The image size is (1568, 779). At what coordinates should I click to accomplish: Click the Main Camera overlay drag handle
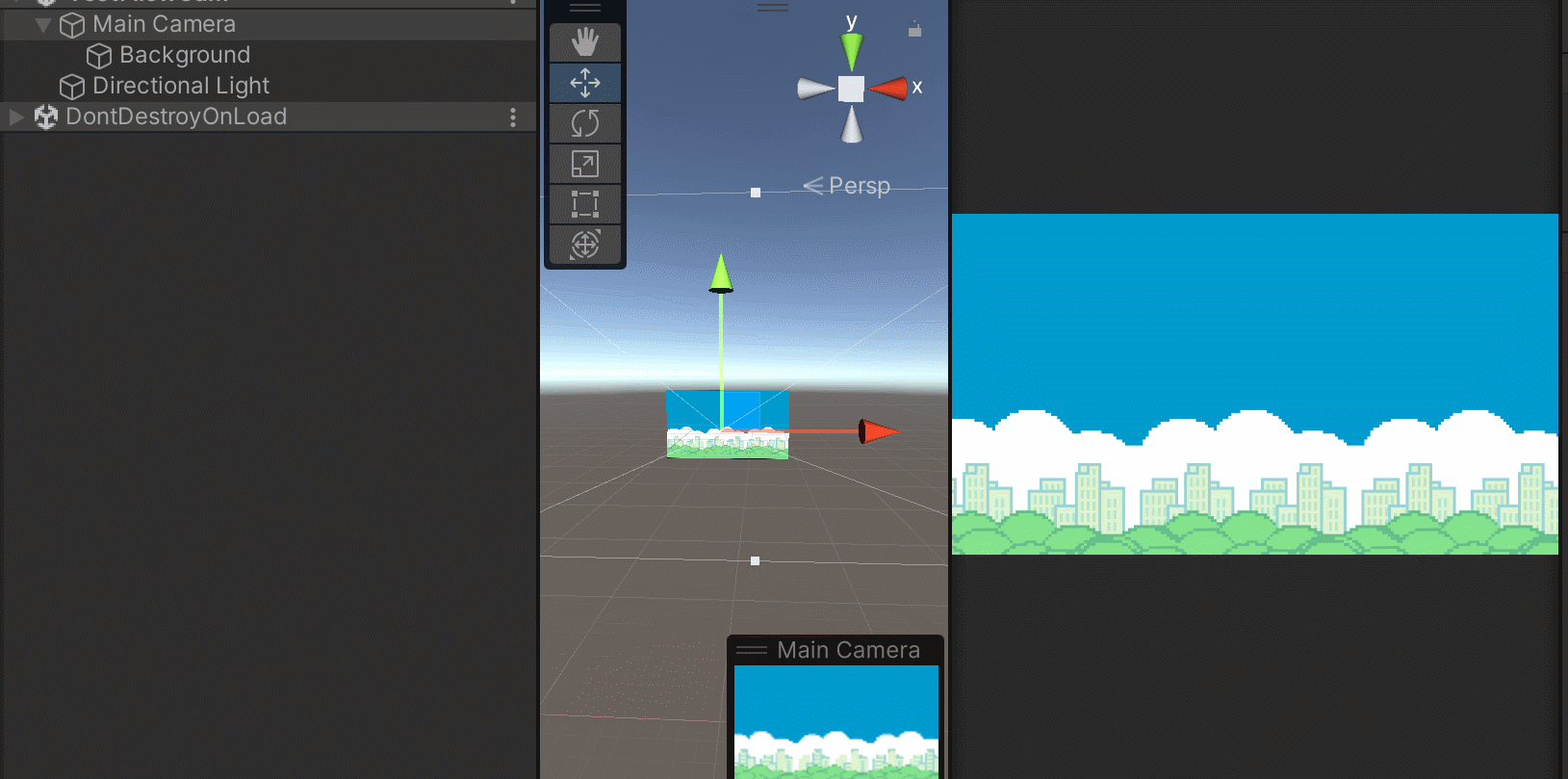[x=751, y=650]
